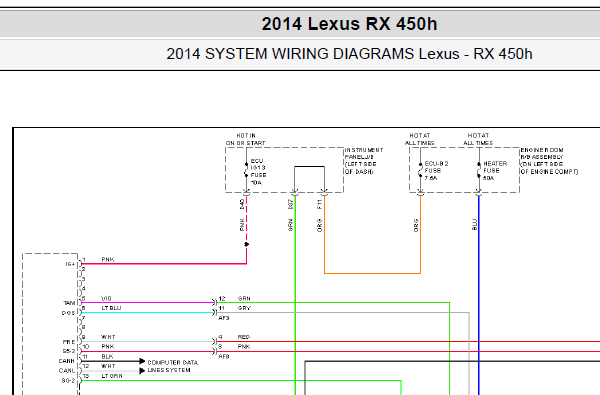600x395 pixels.
Task: Click 'PNK' label at connector pin 3
Action: (244, 347)
